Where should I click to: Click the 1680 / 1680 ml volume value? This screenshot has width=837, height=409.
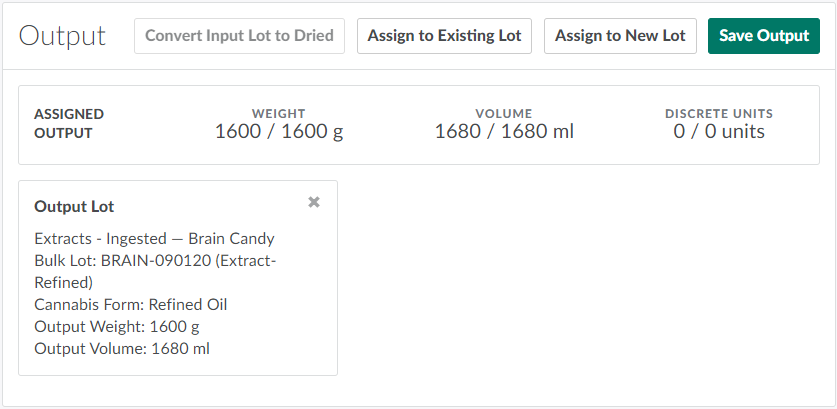504,132
